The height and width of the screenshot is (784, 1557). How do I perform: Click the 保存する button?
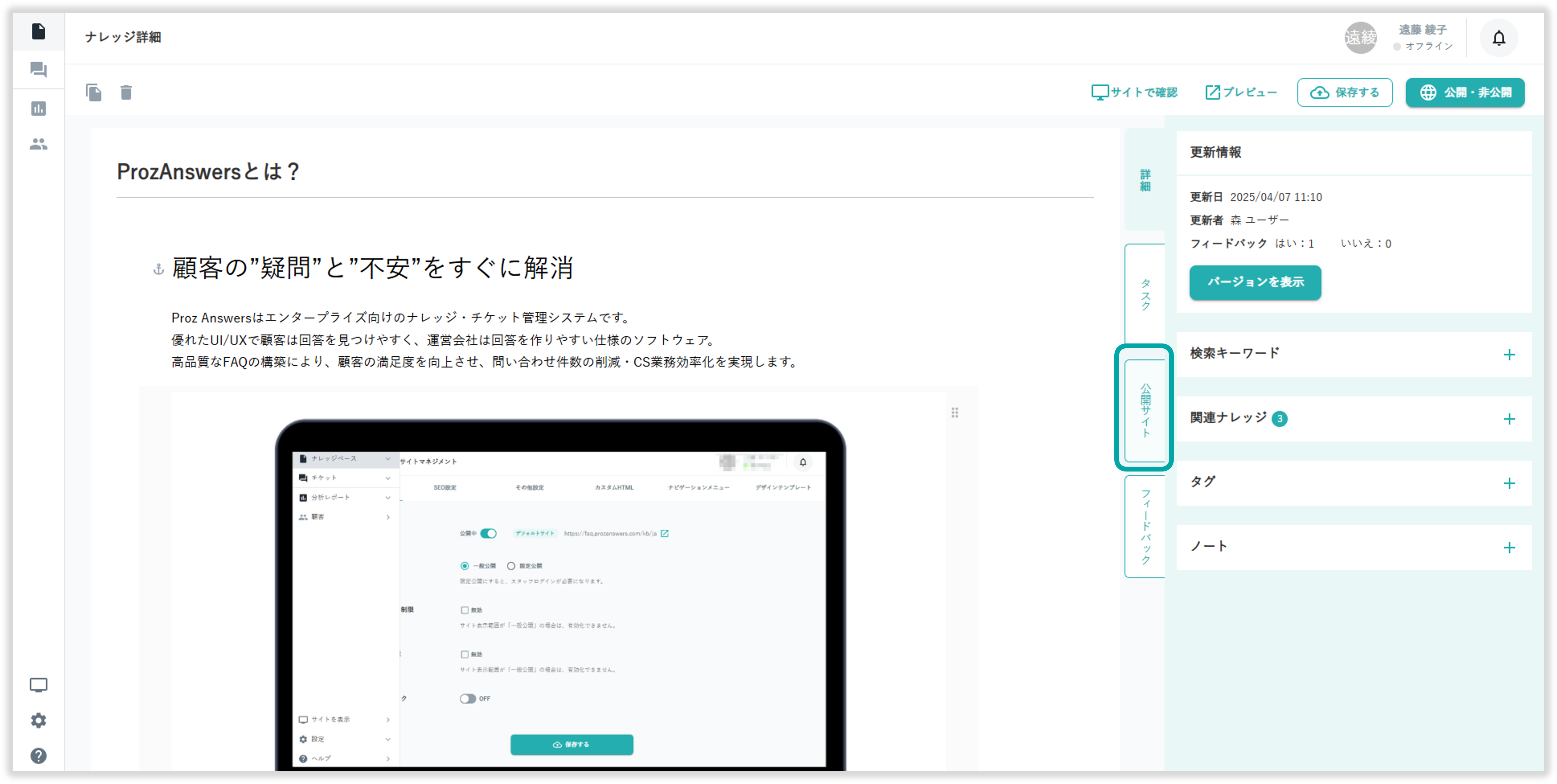1344,93
